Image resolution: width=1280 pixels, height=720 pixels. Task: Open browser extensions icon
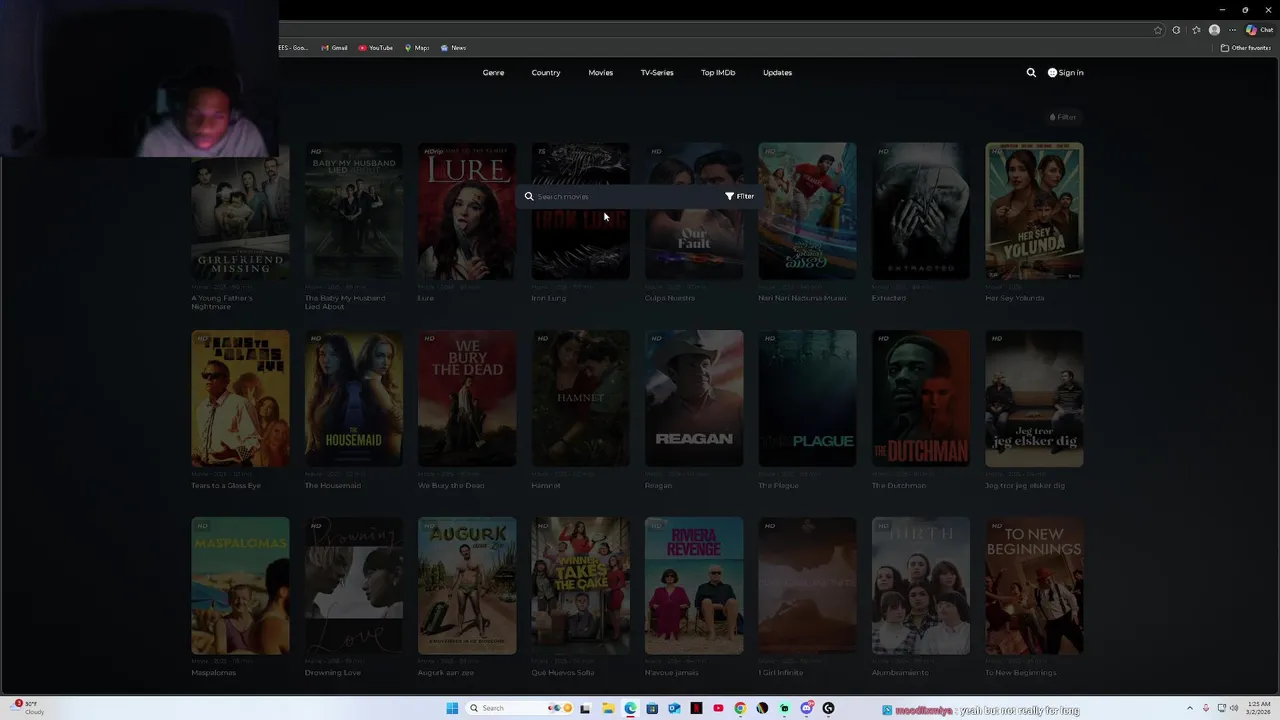point(1176,30)
